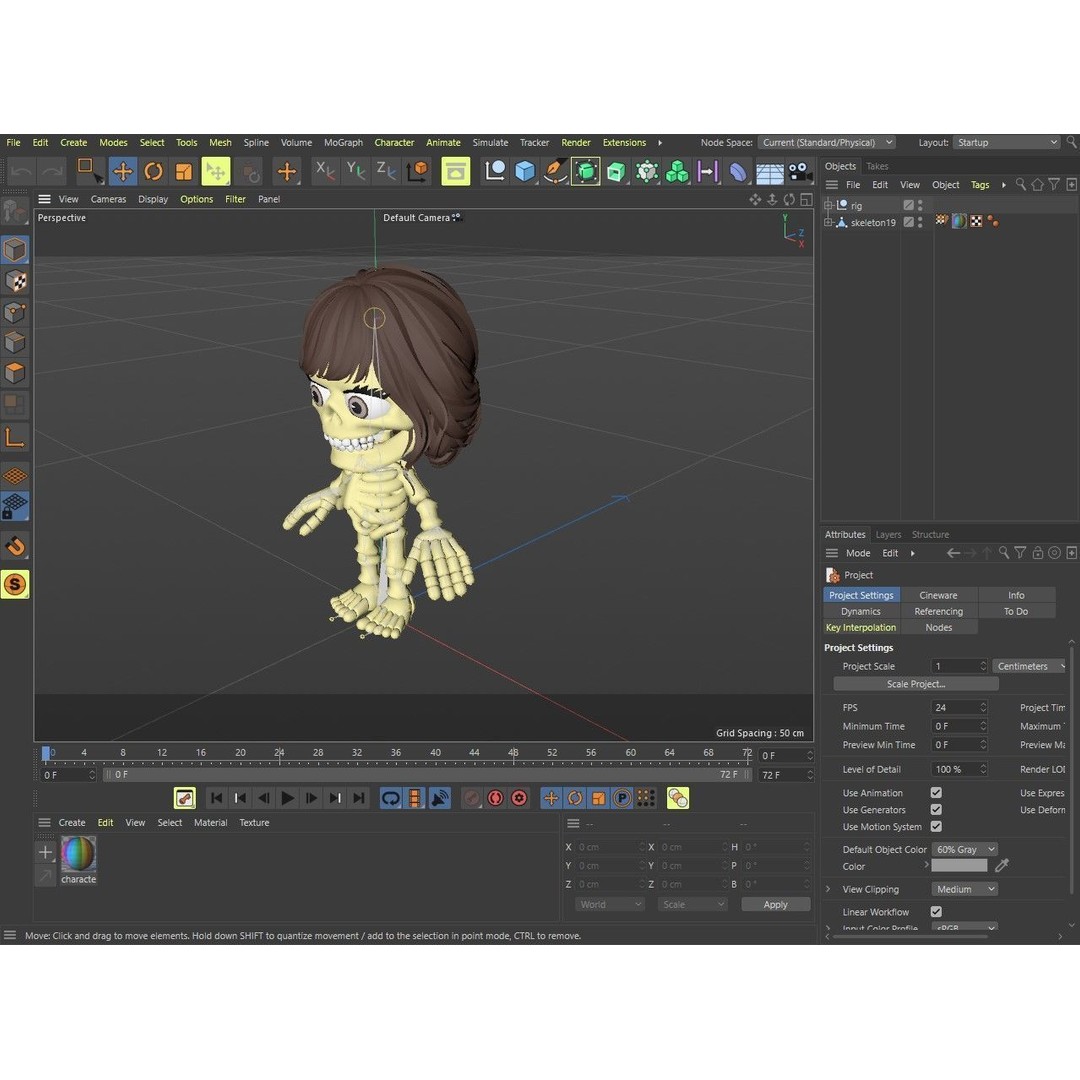Click the Camera object icon

pyautogui.click(x=799, y=172)
